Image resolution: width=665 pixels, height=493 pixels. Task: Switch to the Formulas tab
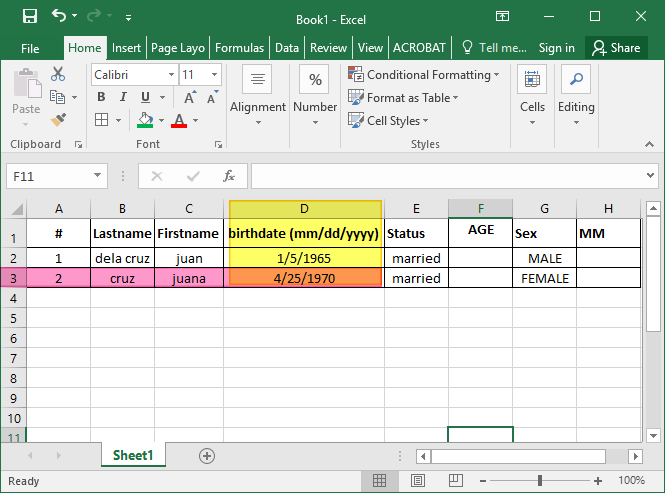pos(239,48)
